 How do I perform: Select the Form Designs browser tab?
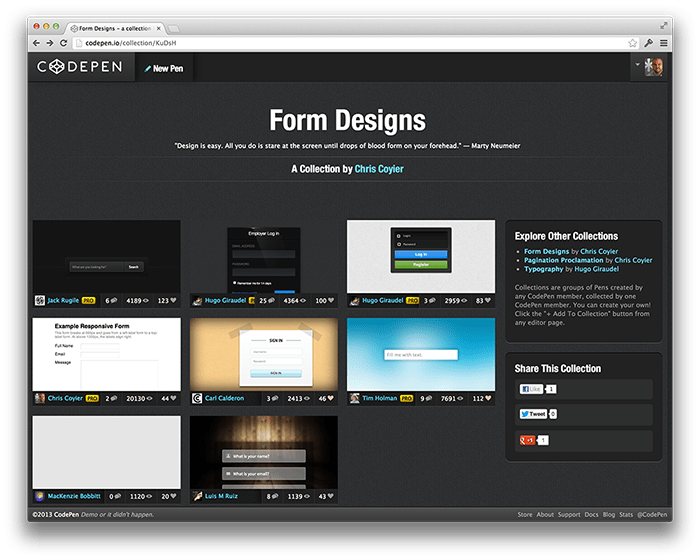coord(115,28)
